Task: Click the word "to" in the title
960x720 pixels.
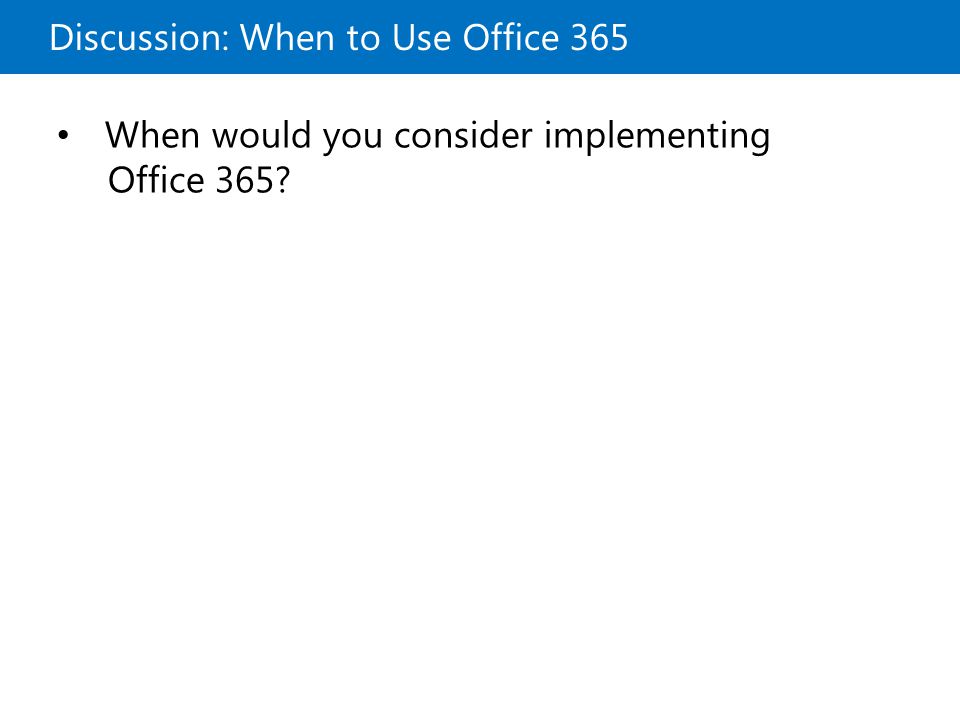Action: tap(362, 39)
